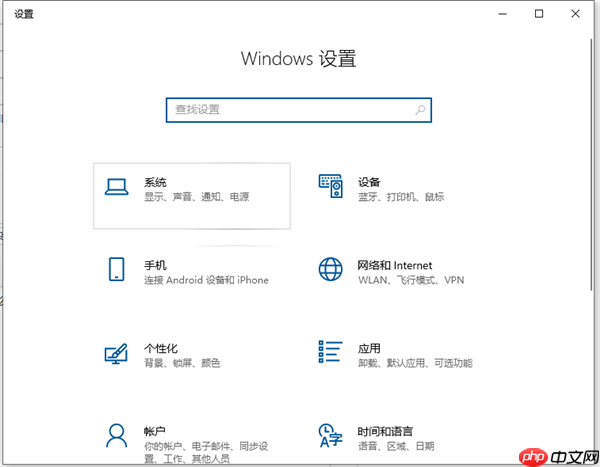Minimize the 设置 window

coord(503,14)
